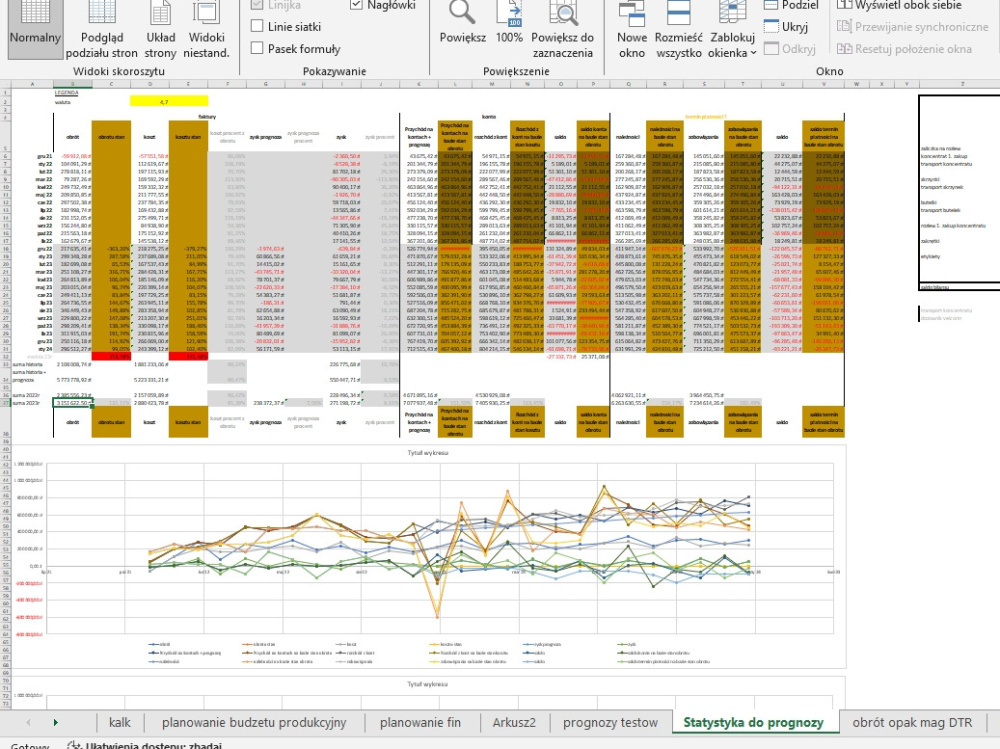
Task: Select the cell with value 3 151 622,50
Action: pyautogui.click(x=73, y=403)
